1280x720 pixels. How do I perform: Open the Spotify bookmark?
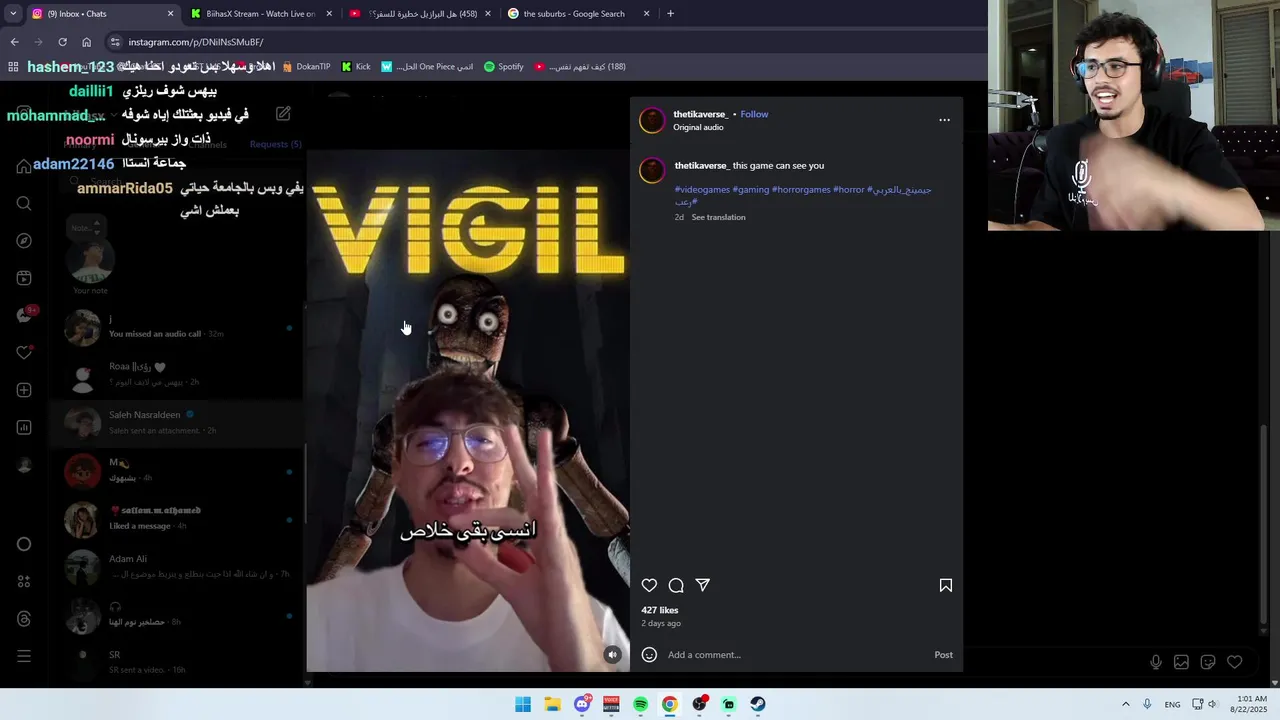[504, 67]
